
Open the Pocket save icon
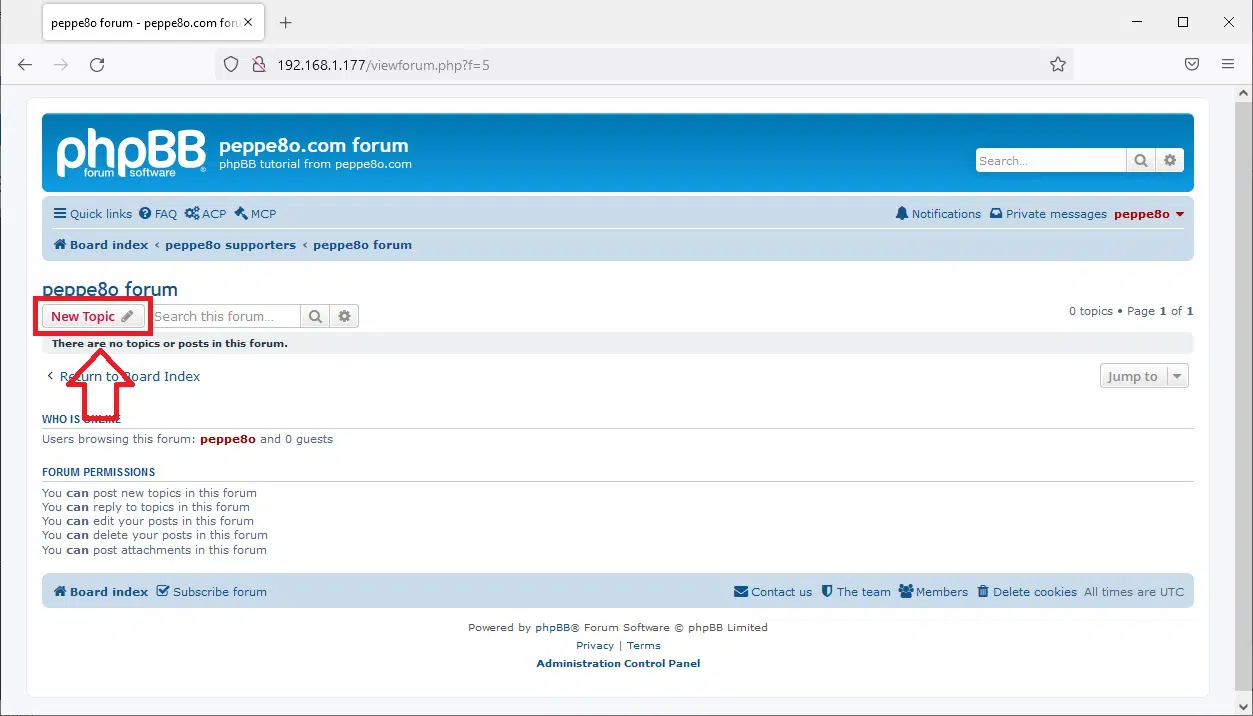click(x=1192, y=64)
